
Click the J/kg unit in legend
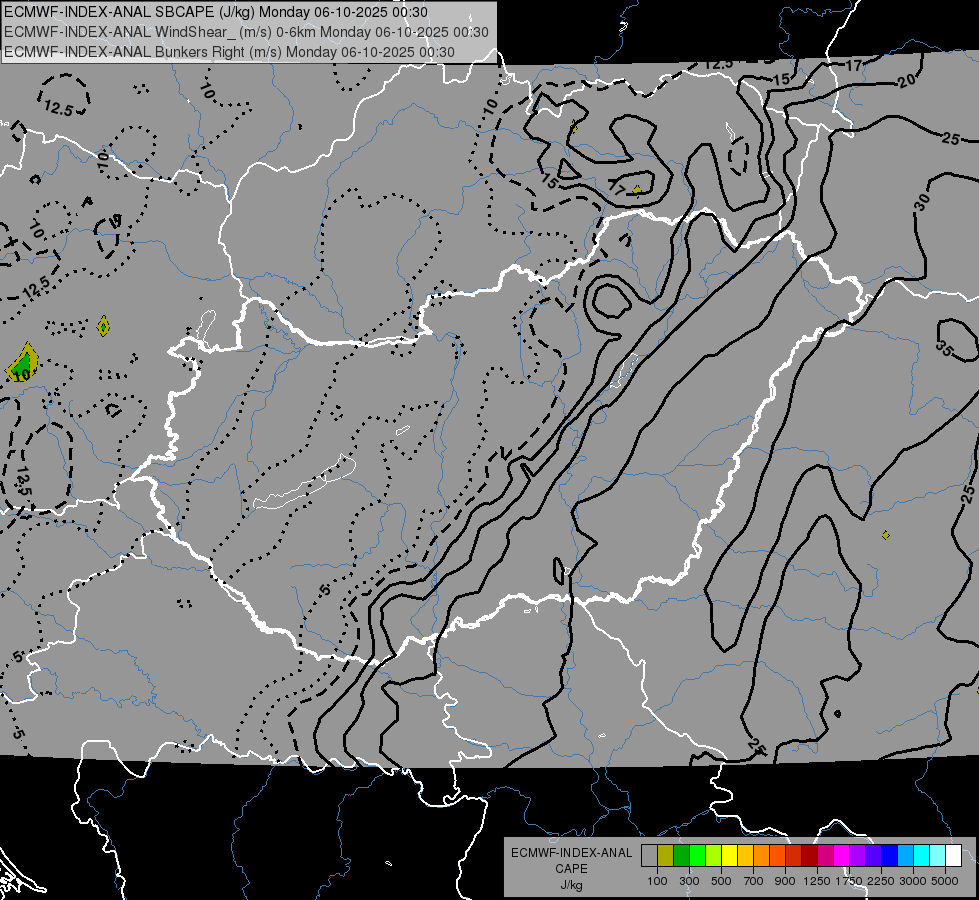coord(571,885)
